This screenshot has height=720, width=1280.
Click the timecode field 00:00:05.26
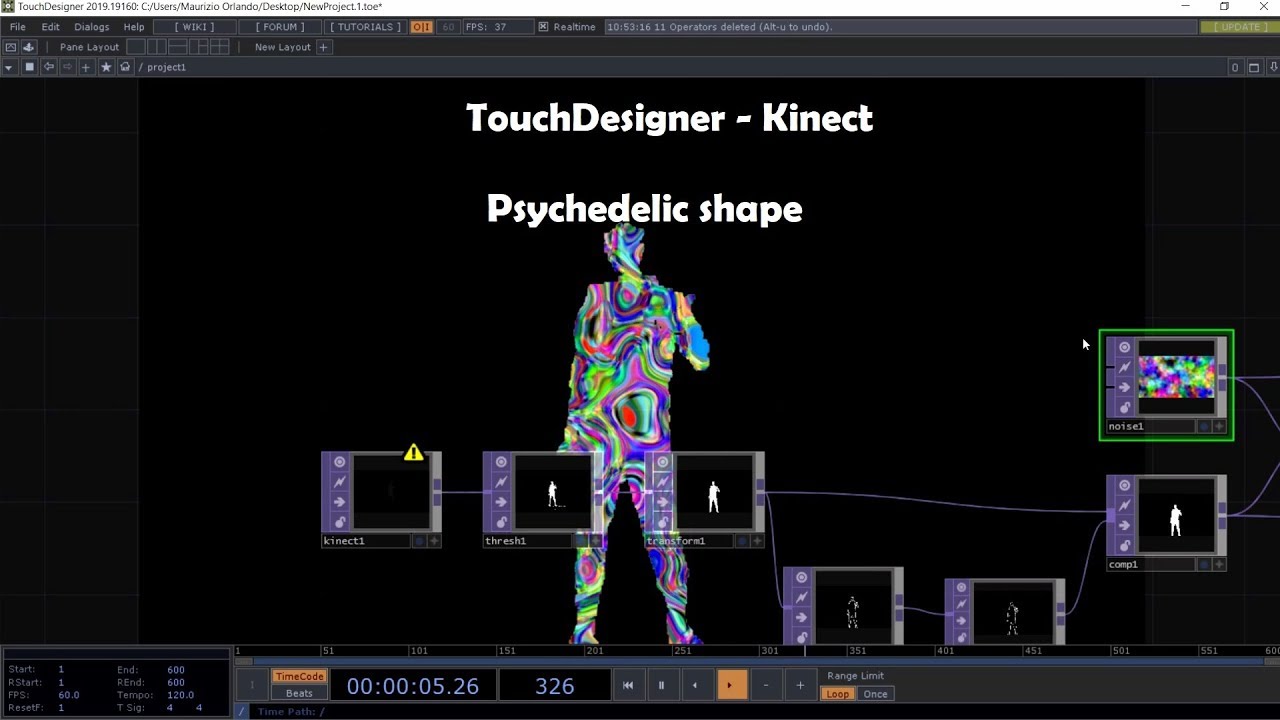[412, 686]
